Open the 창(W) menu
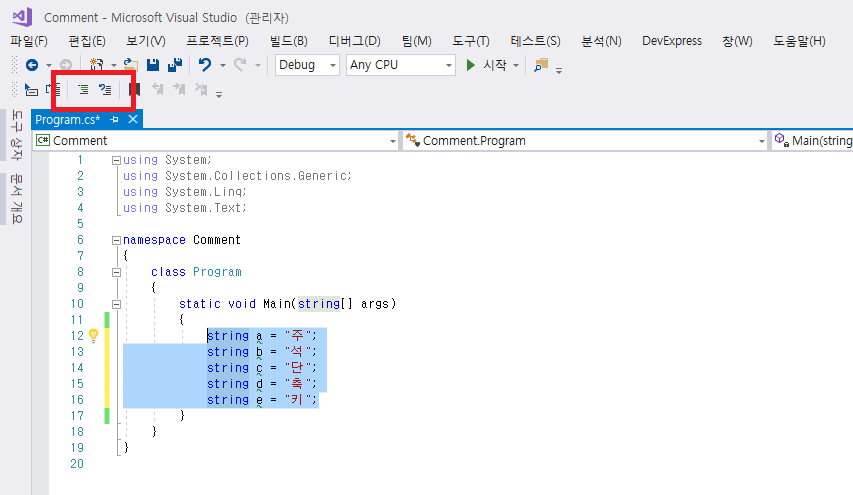The image size is (853, 495). coord(737,41)
